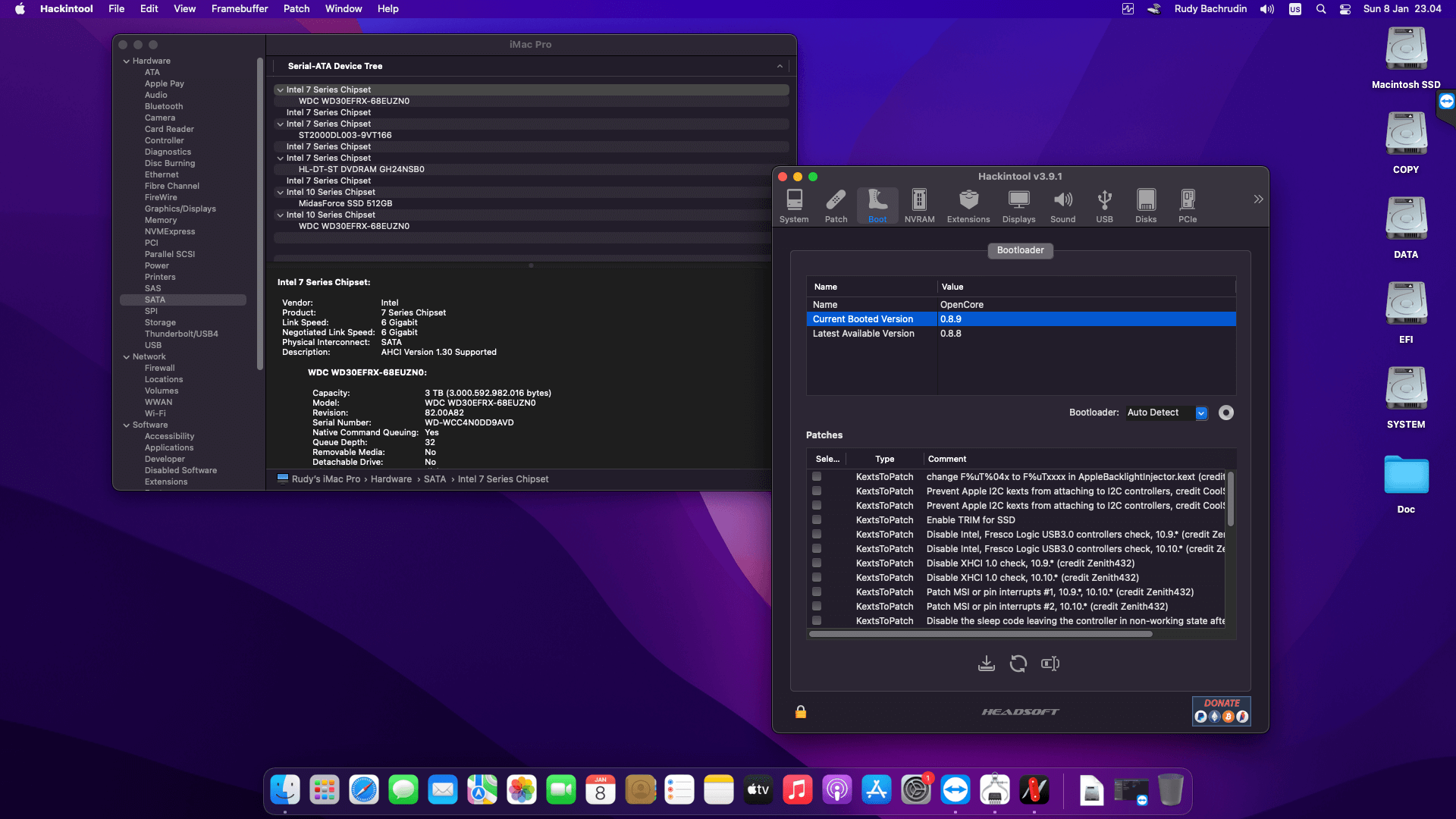Switch to the Displays toolbar icon
The width and height of the screenshot is (1456, 819).
point(1018,206)
